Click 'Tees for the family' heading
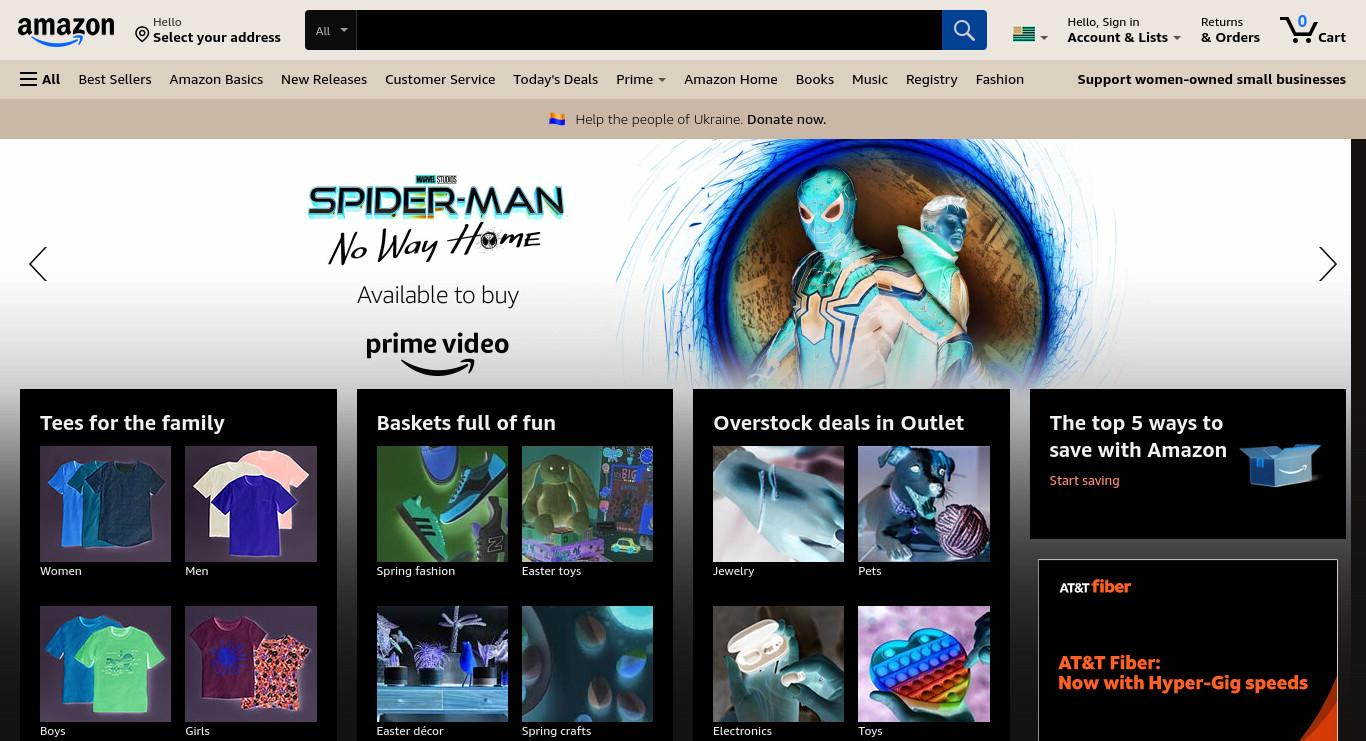 pyautogui.click(x=132, y=423)
